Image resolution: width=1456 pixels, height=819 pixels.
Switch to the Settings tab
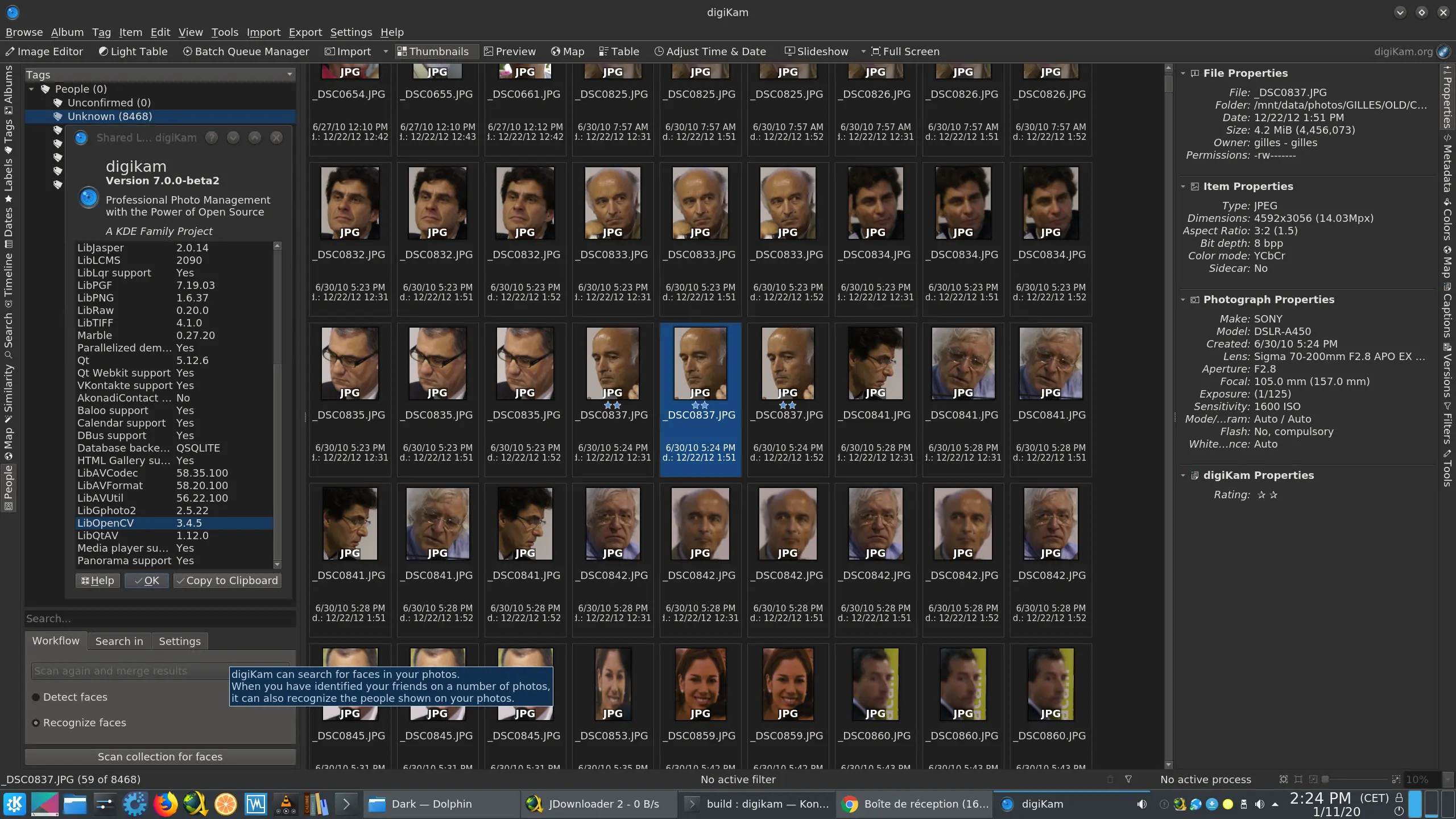click(x=179, y=641)
